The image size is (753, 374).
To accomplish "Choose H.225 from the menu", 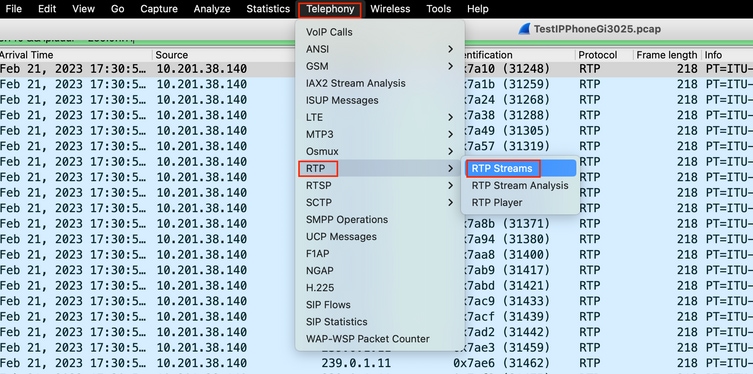I will 379,288.
